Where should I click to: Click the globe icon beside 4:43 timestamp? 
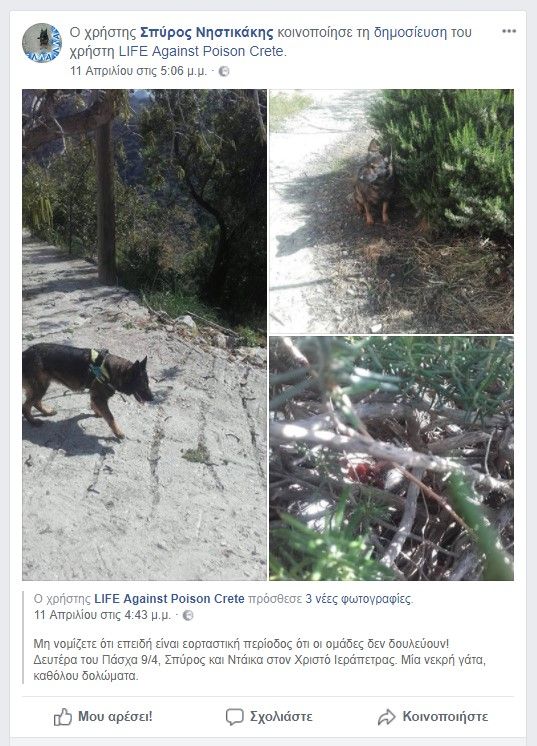188,616
